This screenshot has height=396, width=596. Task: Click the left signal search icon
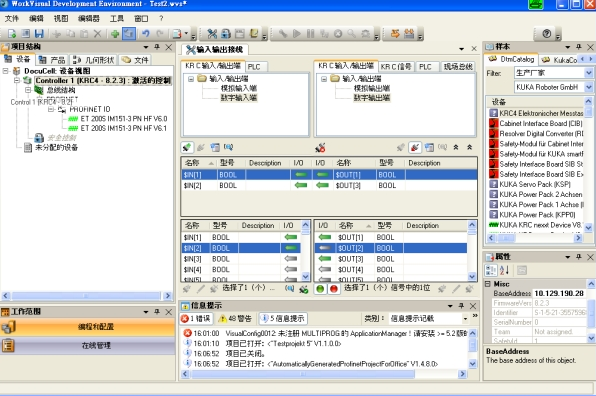tap(228, 147)
